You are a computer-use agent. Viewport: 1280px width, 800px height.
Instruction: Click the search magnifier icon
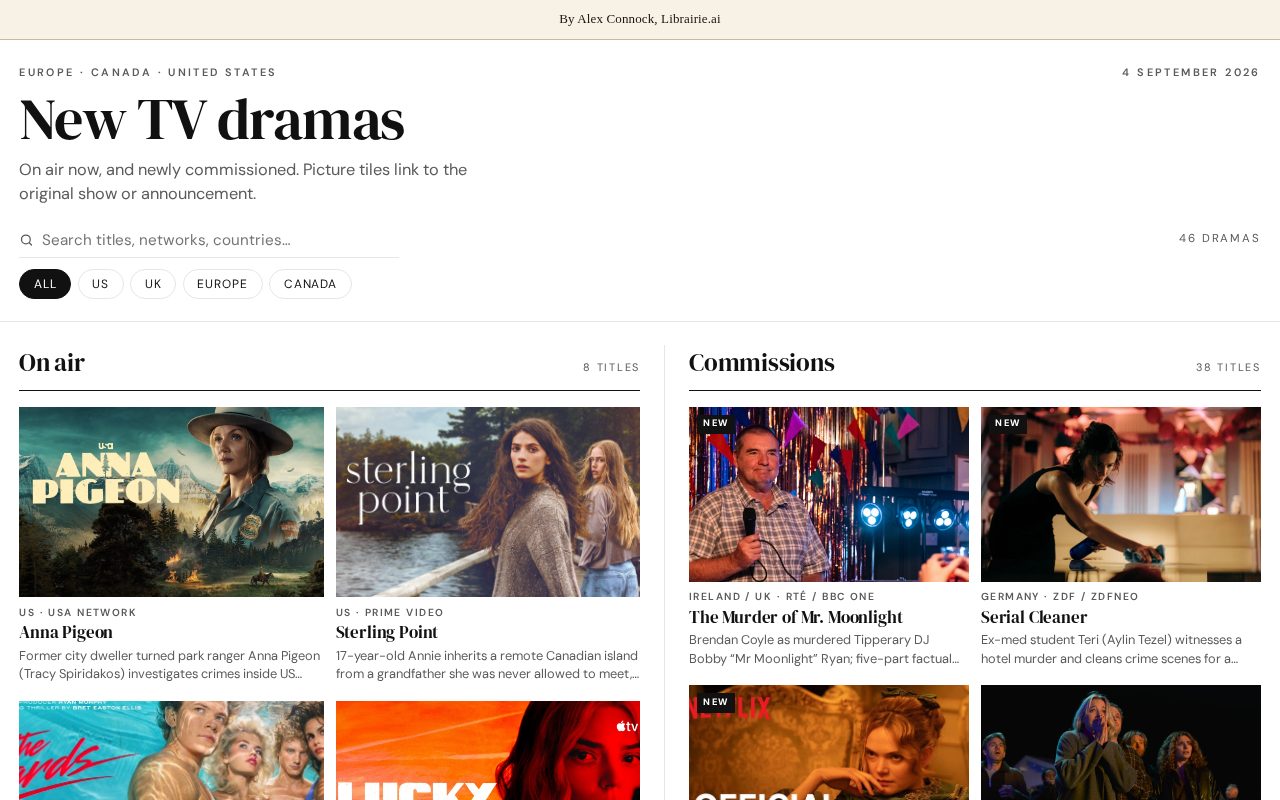pos(26,240)
